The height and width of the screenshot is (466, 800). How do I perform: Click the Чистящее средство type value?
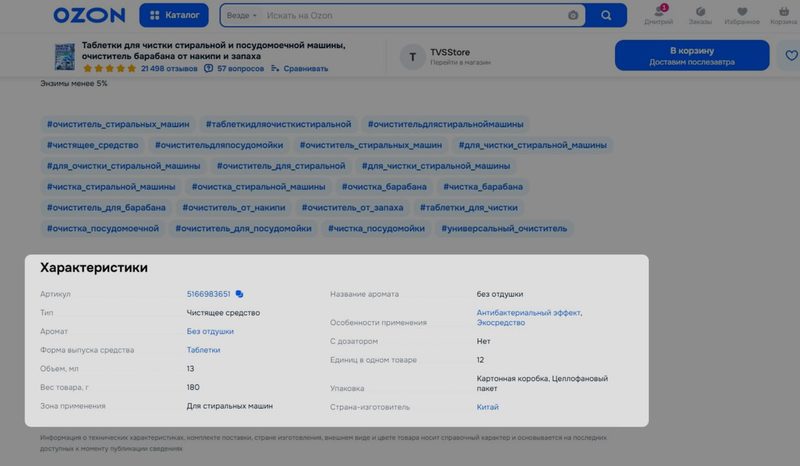(x=223, y=313)
